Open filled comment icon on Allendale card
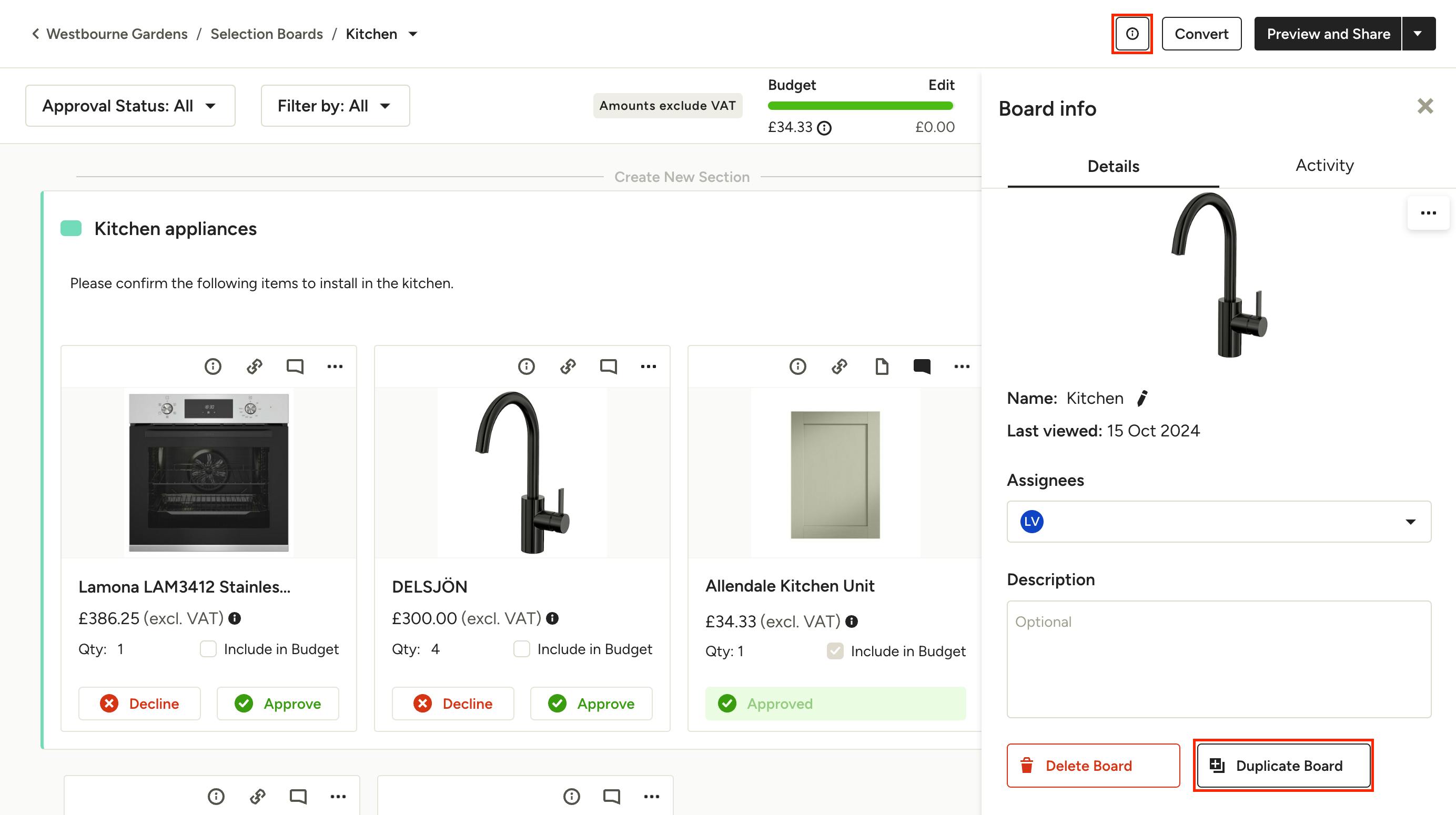Screen dimensions: 1456x815 (x=921, y=366)
